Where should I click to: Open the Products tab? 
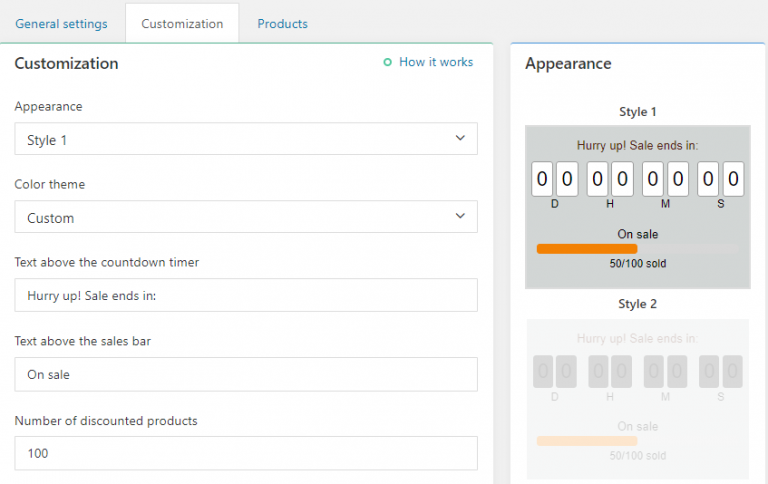(x=282, y=23)
